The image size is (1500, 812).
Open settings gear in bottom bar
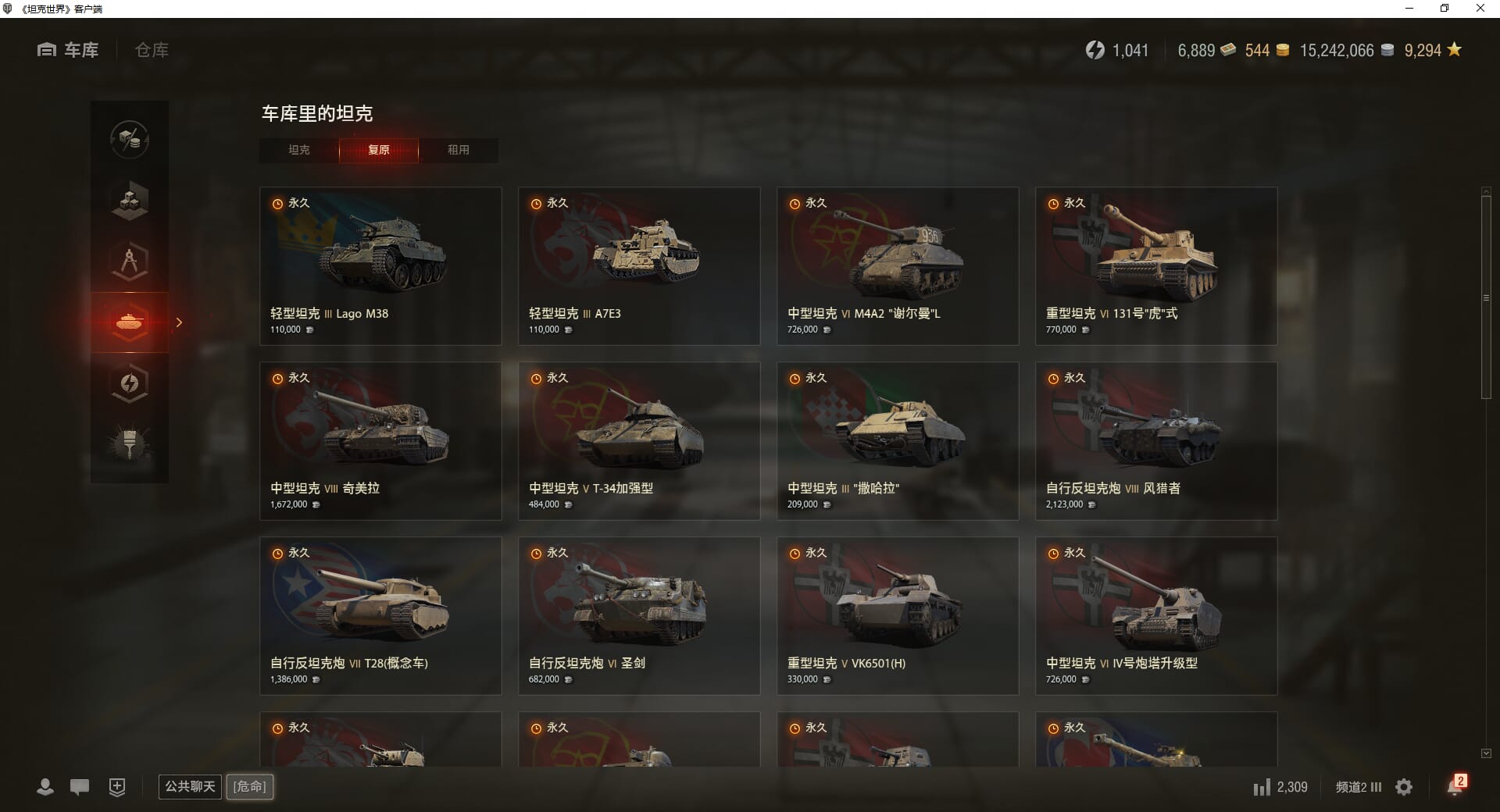click(x=1404, y=787)
